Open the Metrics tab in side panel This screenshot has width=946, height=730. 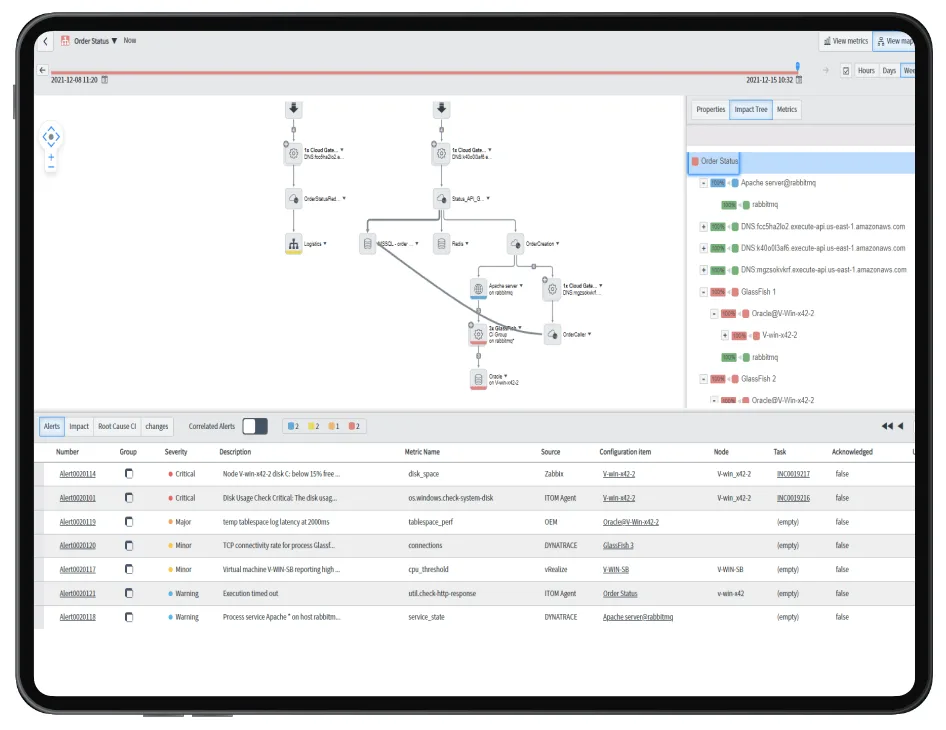[x=787, y=109]
